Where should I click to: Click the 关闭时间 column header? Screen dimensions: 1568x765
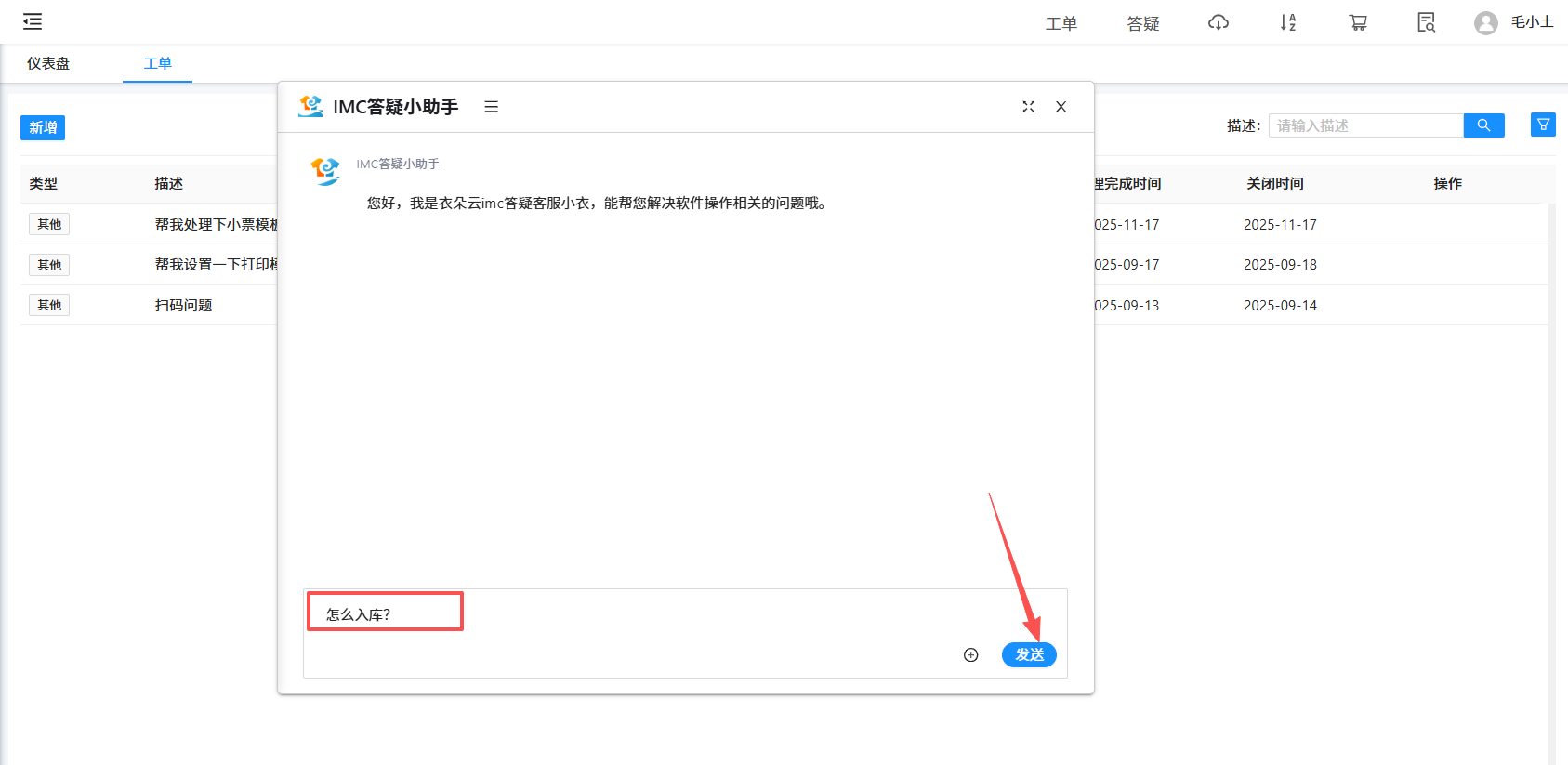[x=1275, y=184]
